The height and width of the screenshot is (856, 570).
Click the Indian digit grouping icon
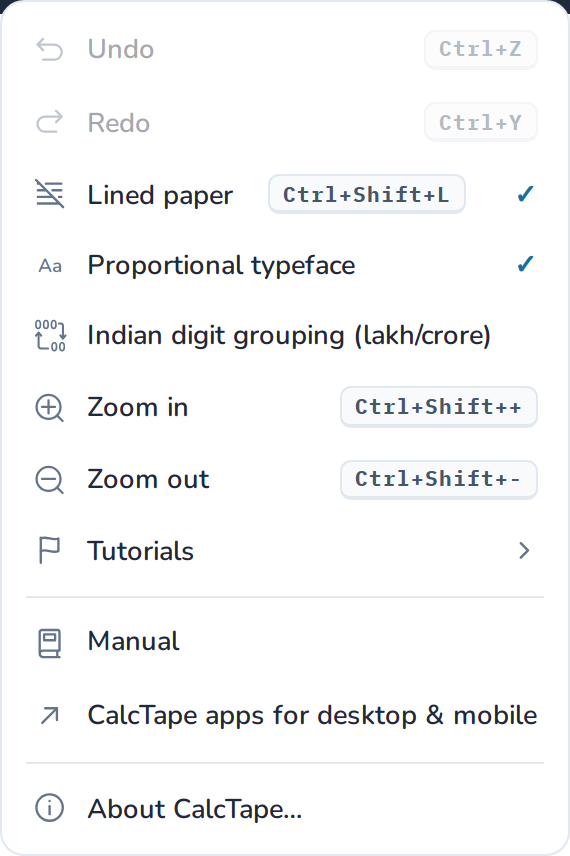coord(50,335)
